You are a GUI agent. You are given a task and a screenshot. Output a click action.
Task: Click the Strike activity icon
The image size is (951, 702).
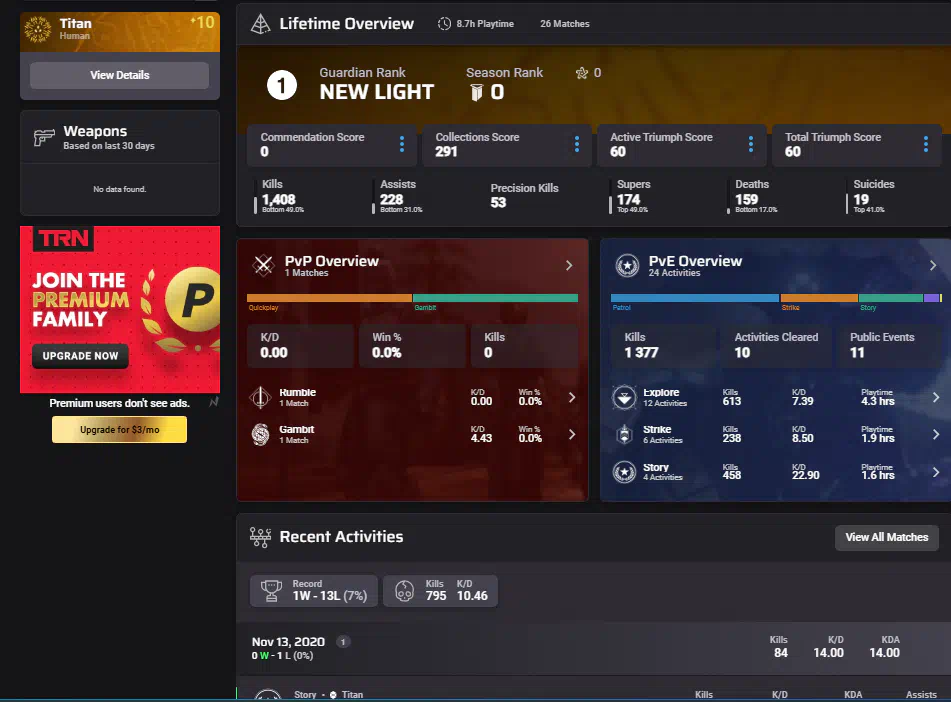pos(624,434)
